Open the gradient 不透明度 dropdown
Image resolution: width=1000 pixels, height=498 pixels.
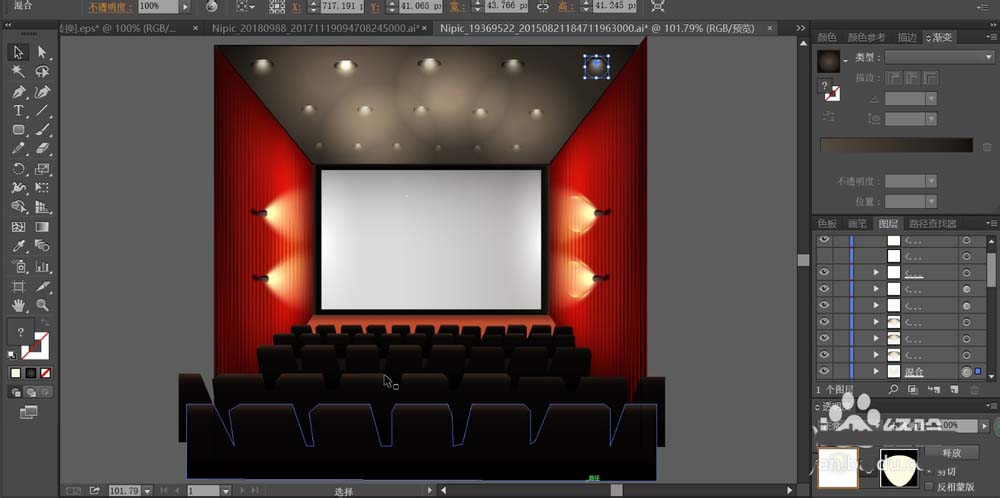click(931, 181)
